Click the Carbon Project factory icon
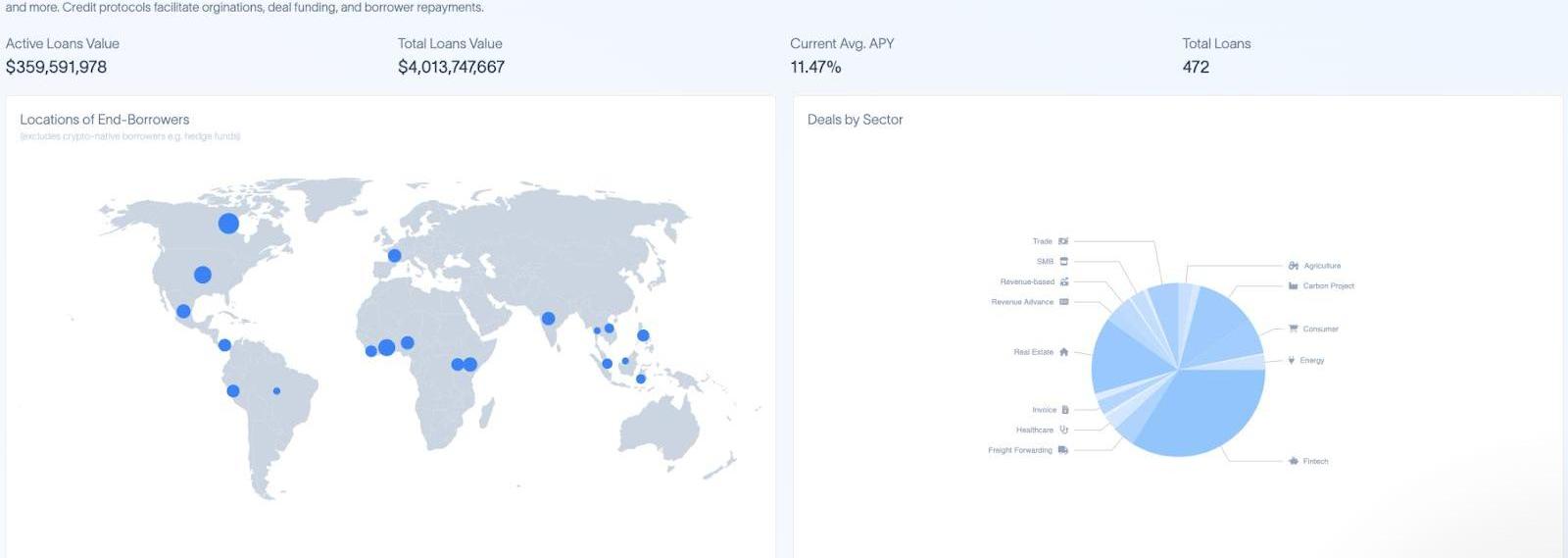Screen dimensions: 1568x558 coord(1294,286)
